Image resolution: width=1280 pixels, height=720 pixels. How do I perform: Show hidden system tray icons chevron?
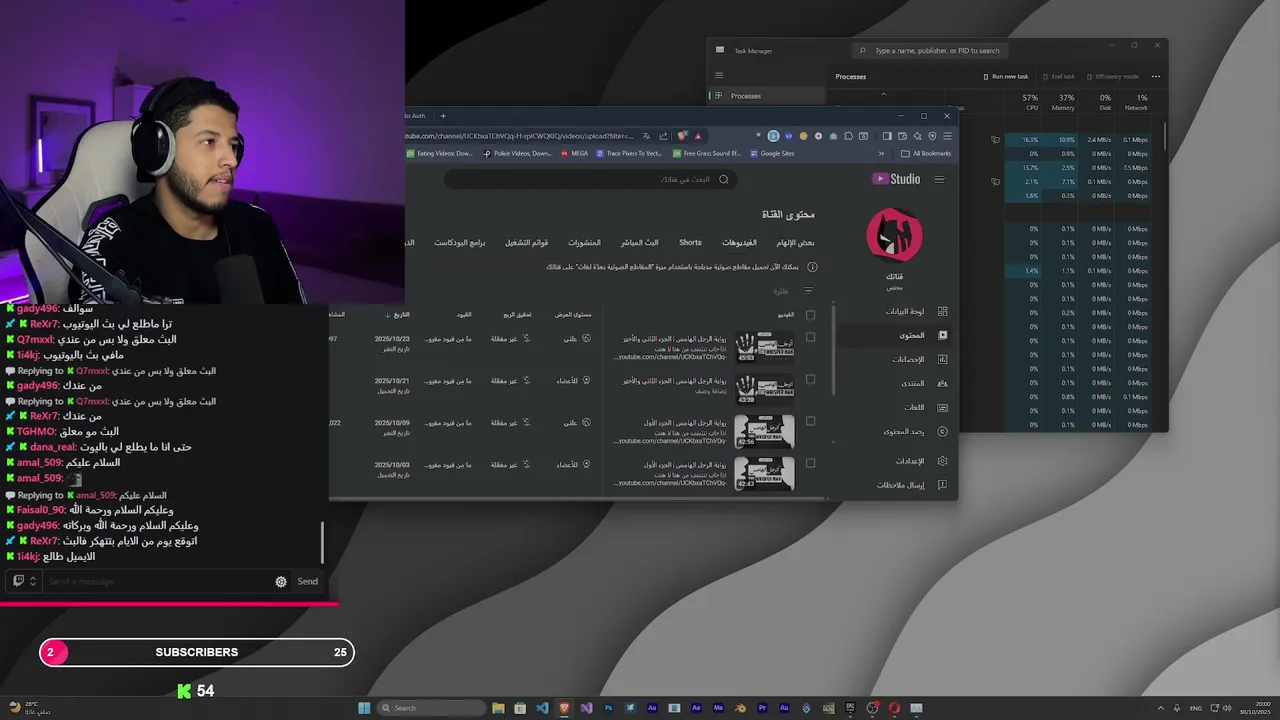(x=1160, y=708)
